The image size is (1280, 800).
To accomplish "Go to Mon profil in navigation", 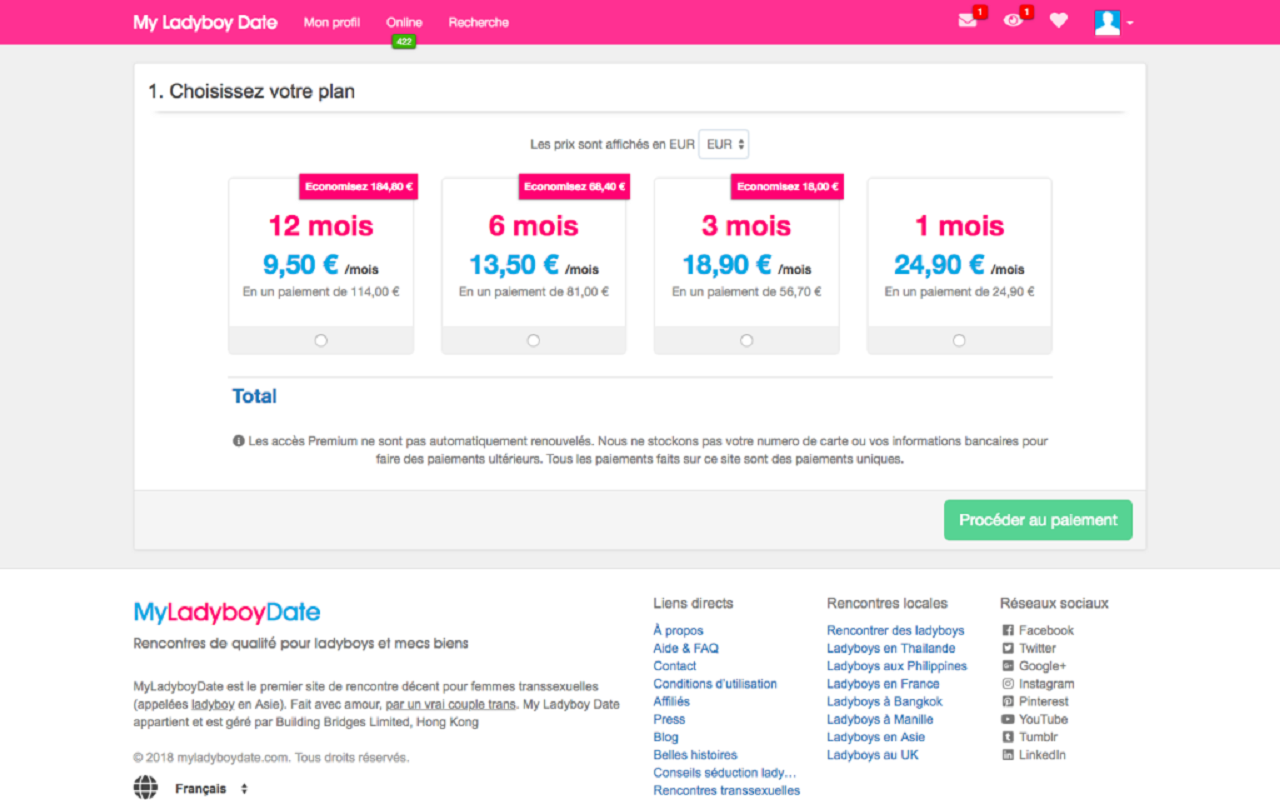I will [x=332, y=22].
